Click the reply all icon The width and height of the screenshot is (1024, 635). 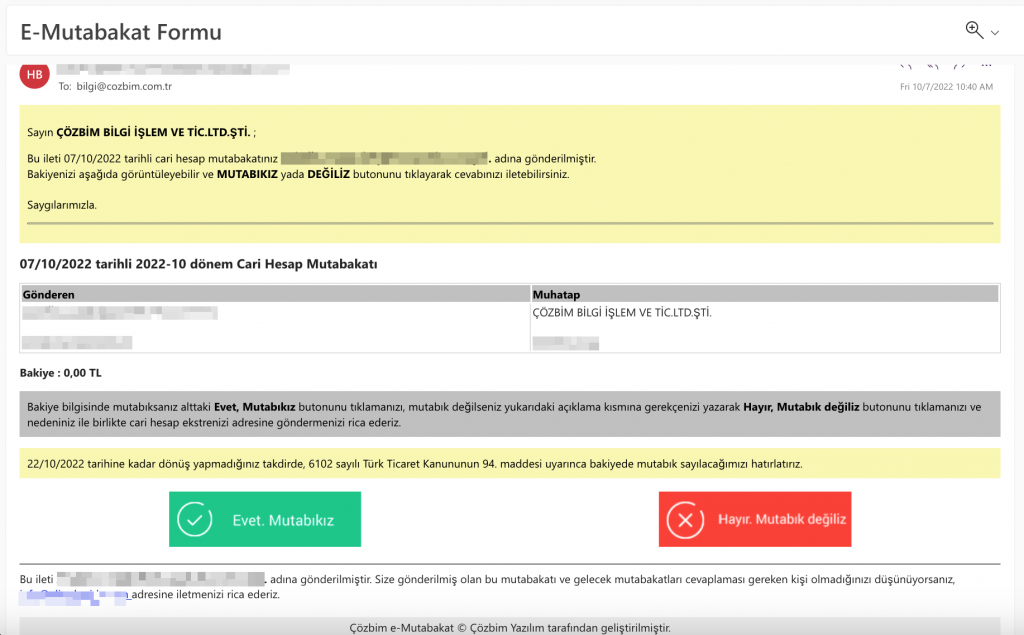[933, 66]
